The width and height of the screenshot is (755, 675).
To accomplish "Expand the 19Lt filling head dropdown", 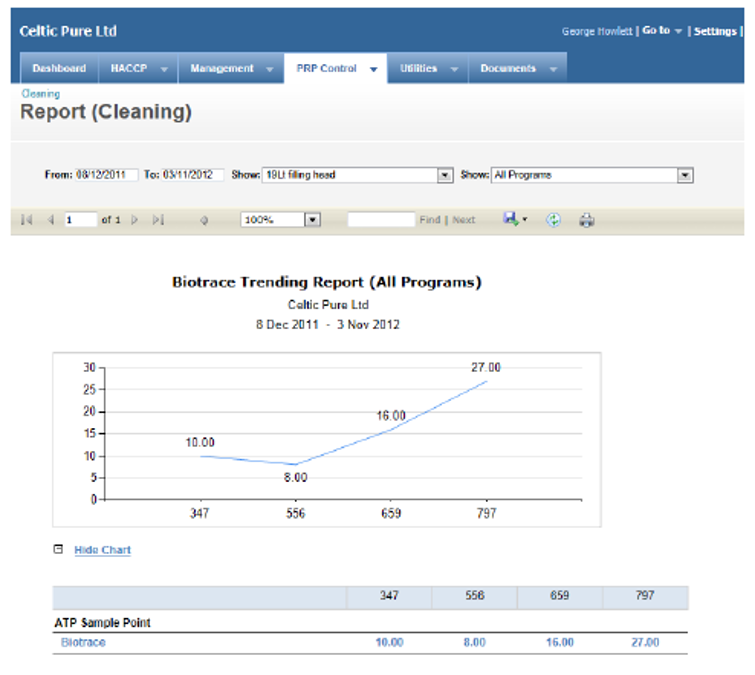I will point(445,175).
